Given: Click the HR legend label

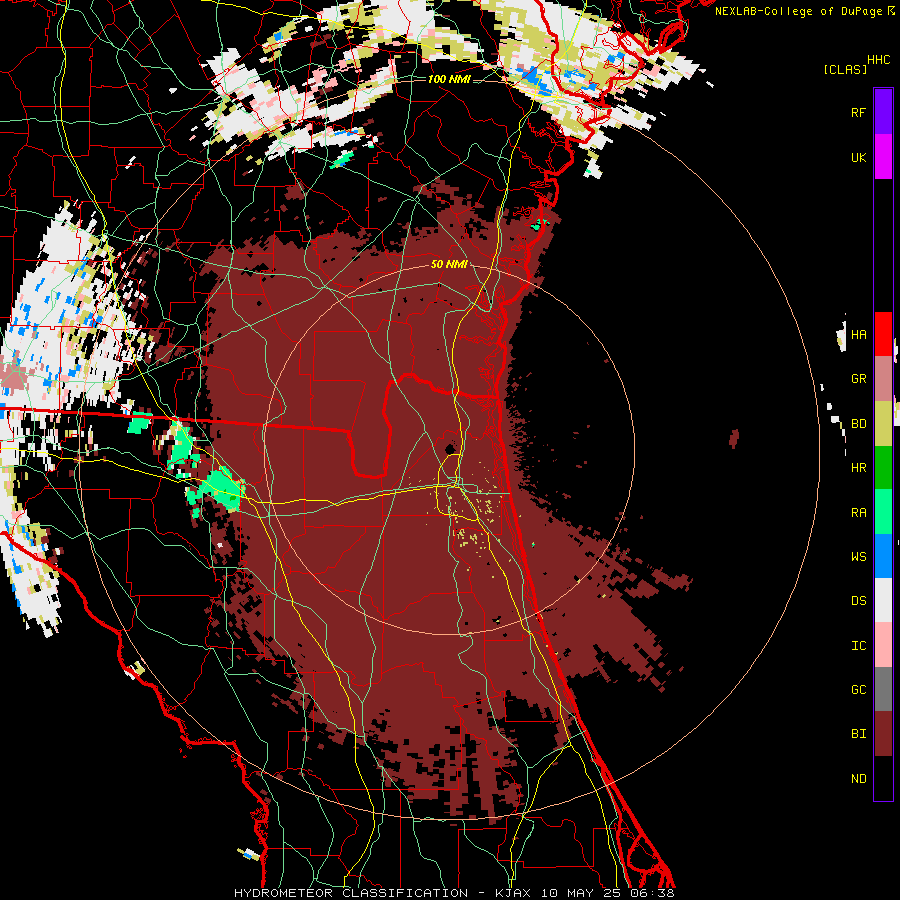Looking at the screenshot, I should tap(858, 468).
